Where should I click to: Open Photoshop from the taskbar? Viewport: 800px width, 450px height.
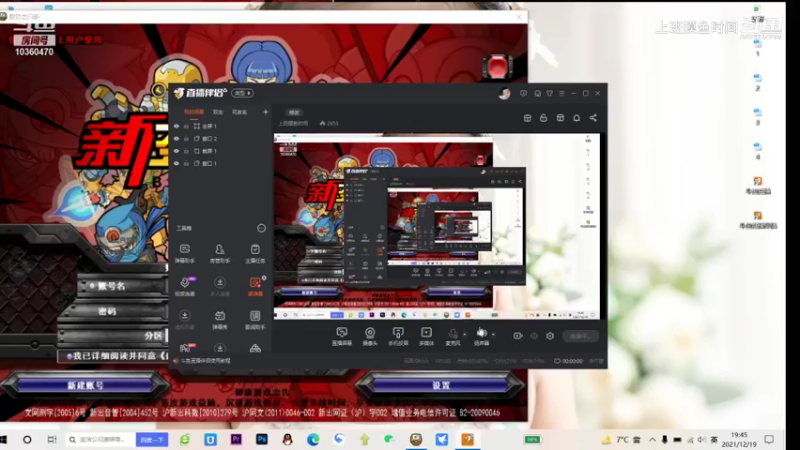[x=262, y=439]
